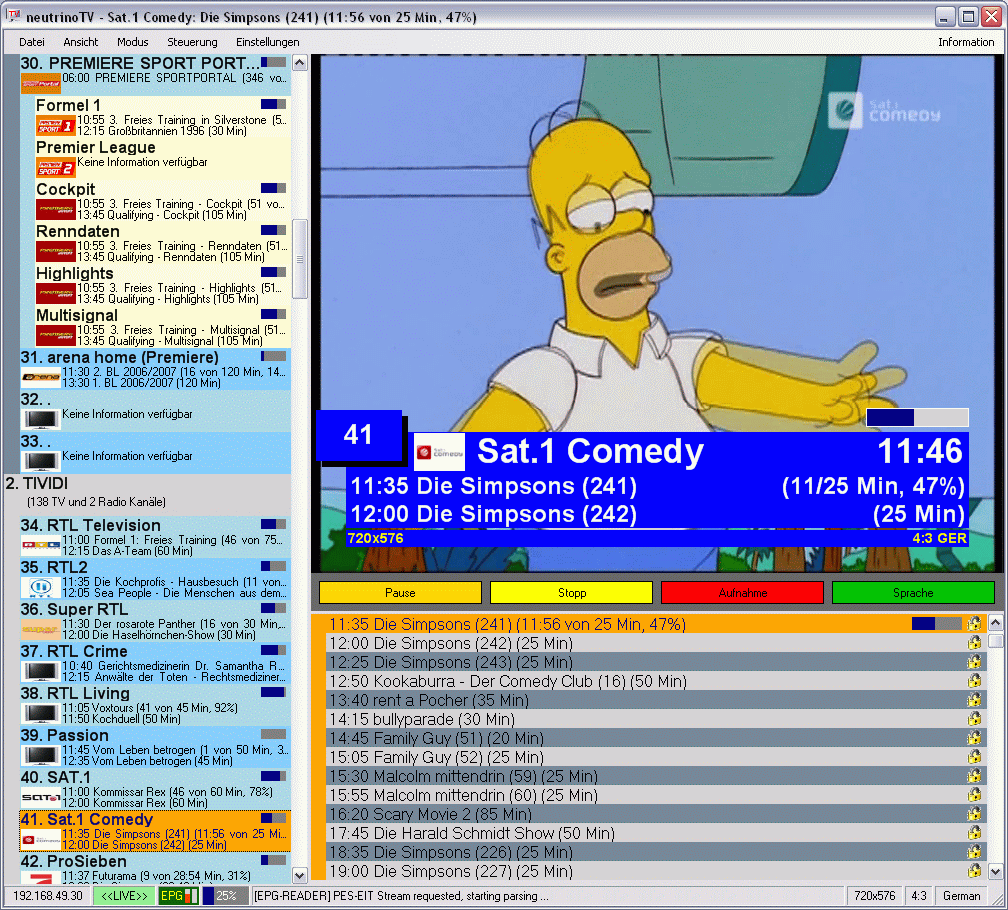Select channel 42. ProSieben

coord(156,869)
